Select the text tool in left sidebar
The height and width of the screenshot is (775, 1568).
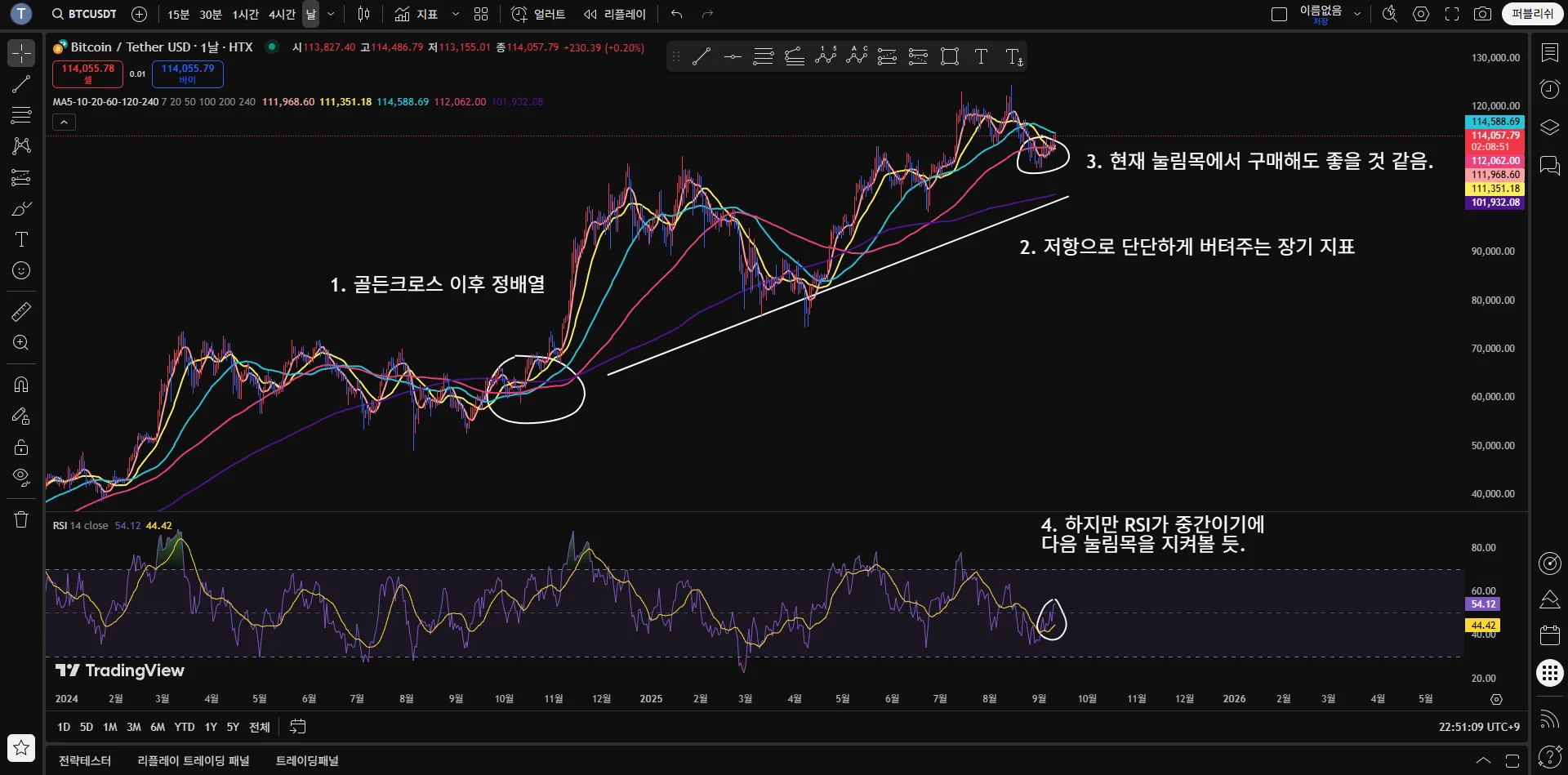[x=21, y=239]
